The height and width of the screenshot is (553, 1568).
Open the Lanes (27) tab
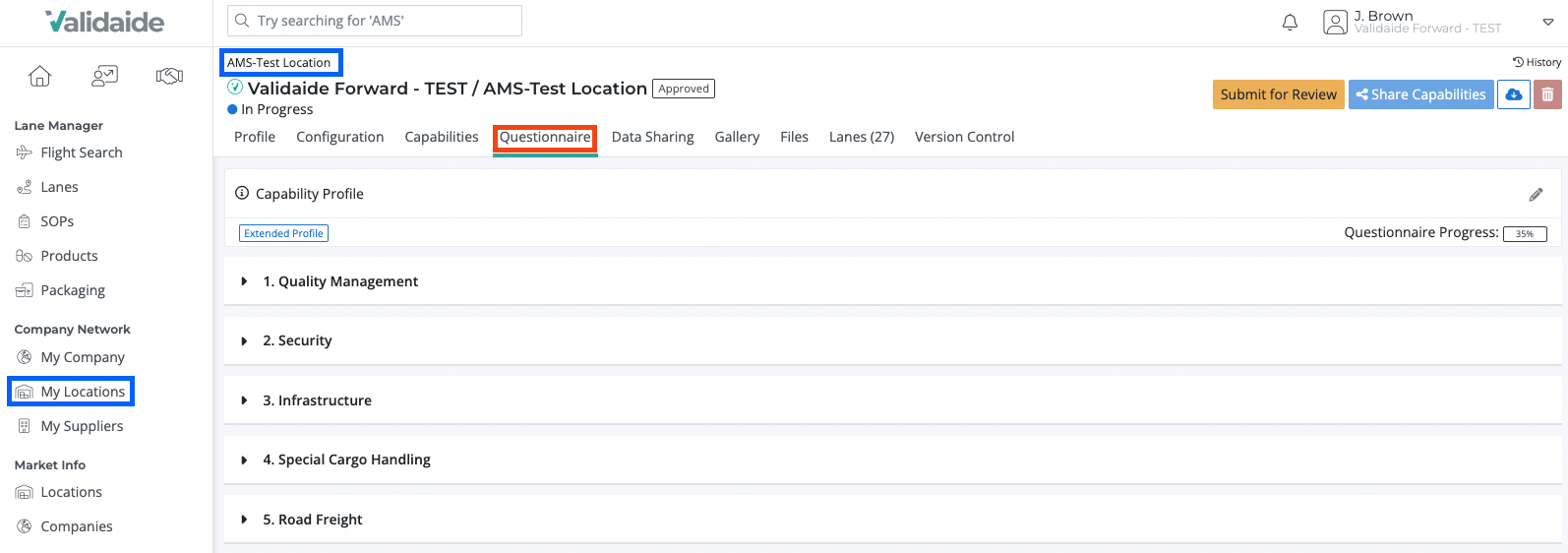click(x=862, y=137)
